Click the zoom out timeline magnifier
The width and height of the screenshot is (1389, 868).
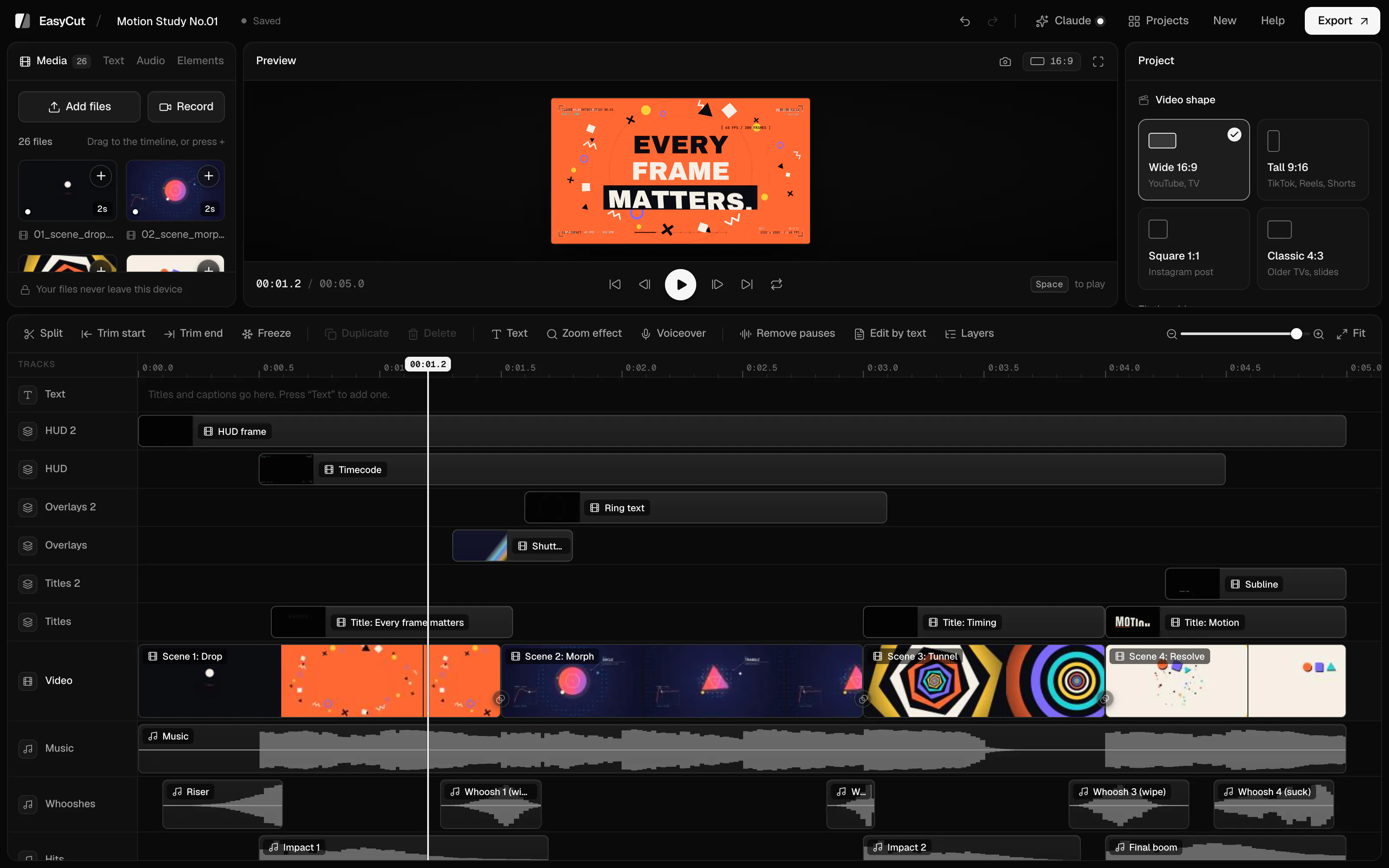1172,334
